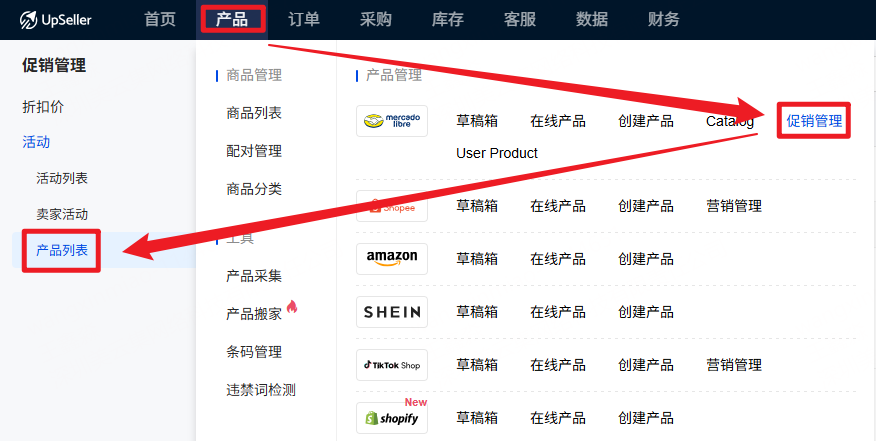Click the Mercado Libre platform logo

392,121
